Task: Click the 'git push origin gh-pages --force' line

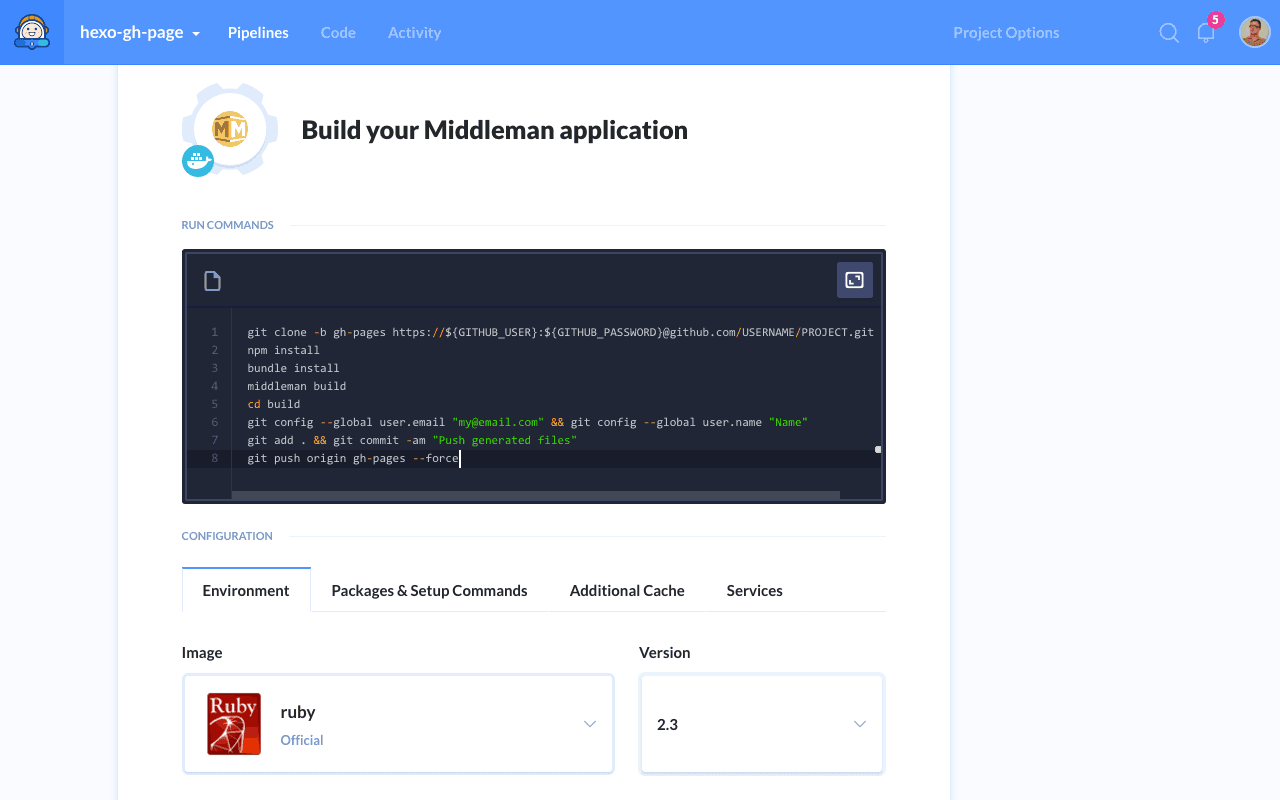Action: coord(353,458)
